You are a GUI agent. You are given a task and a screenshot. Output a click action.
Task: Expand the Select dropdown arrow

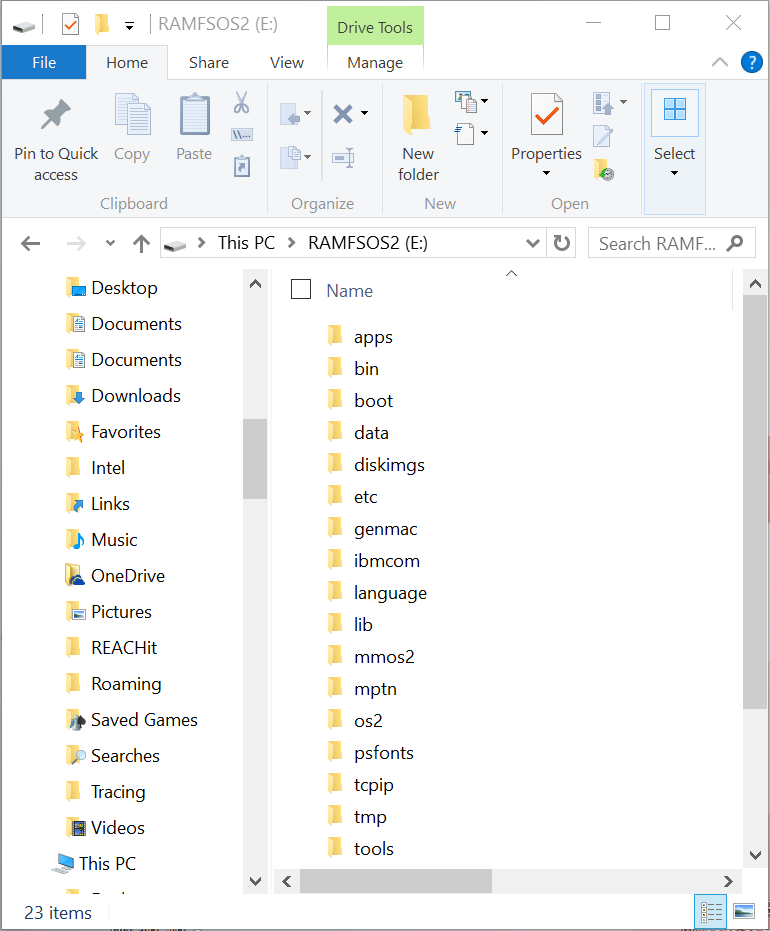(674, 173)
